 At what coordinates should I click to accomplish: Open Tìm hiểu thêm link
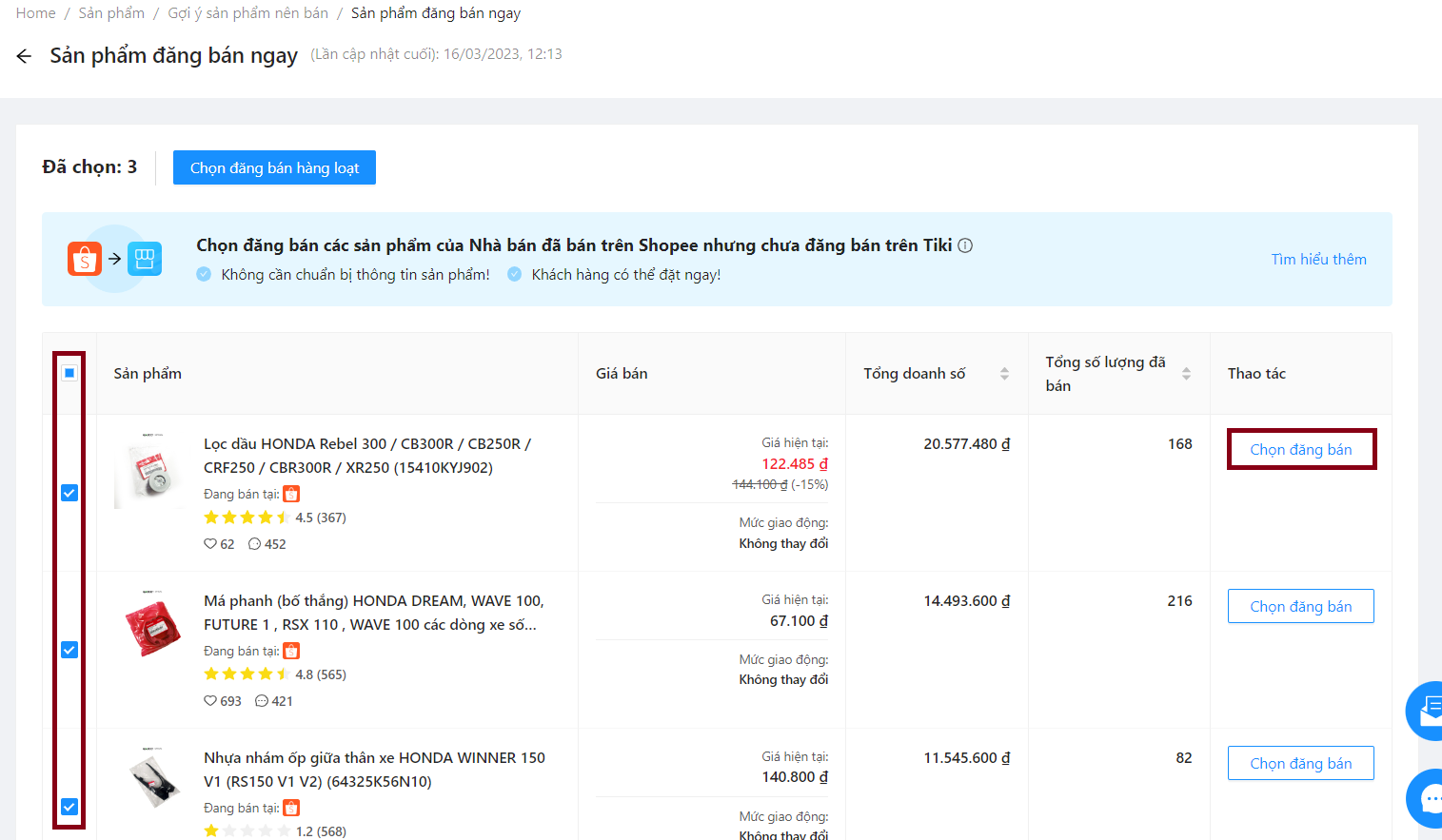[x=1318, y=259]
